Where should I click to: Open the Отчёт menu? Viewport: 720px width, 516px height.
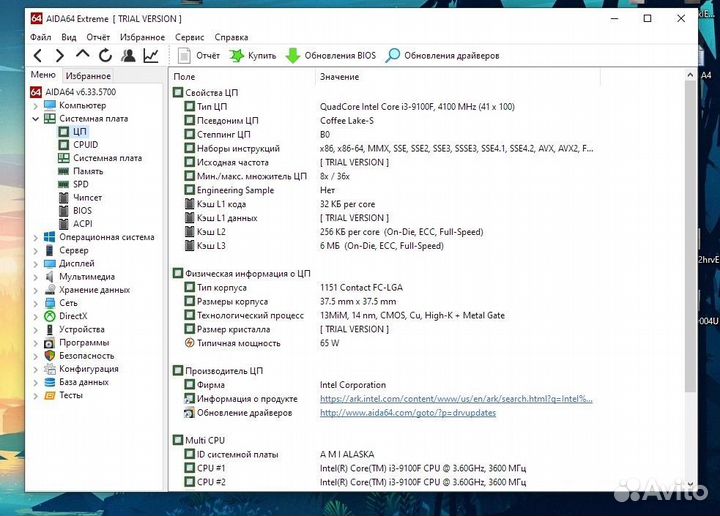coord(98,37)
